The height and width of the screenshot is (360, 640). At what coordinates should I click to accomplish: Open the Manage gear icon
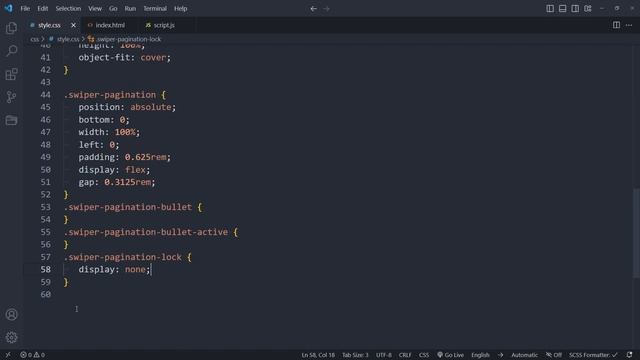tap(11, 337)
